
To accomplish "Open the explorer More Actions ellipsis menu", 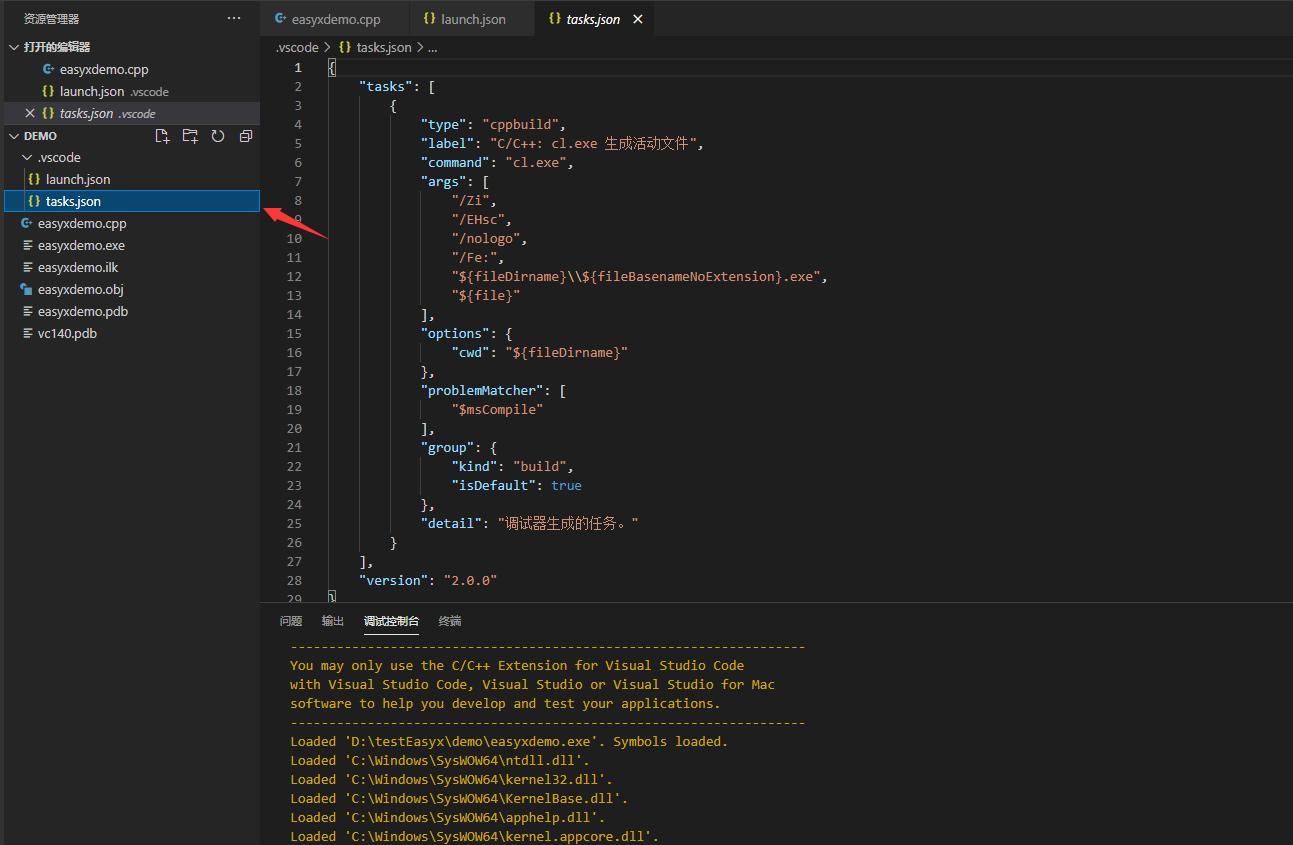I will (234, 18).
